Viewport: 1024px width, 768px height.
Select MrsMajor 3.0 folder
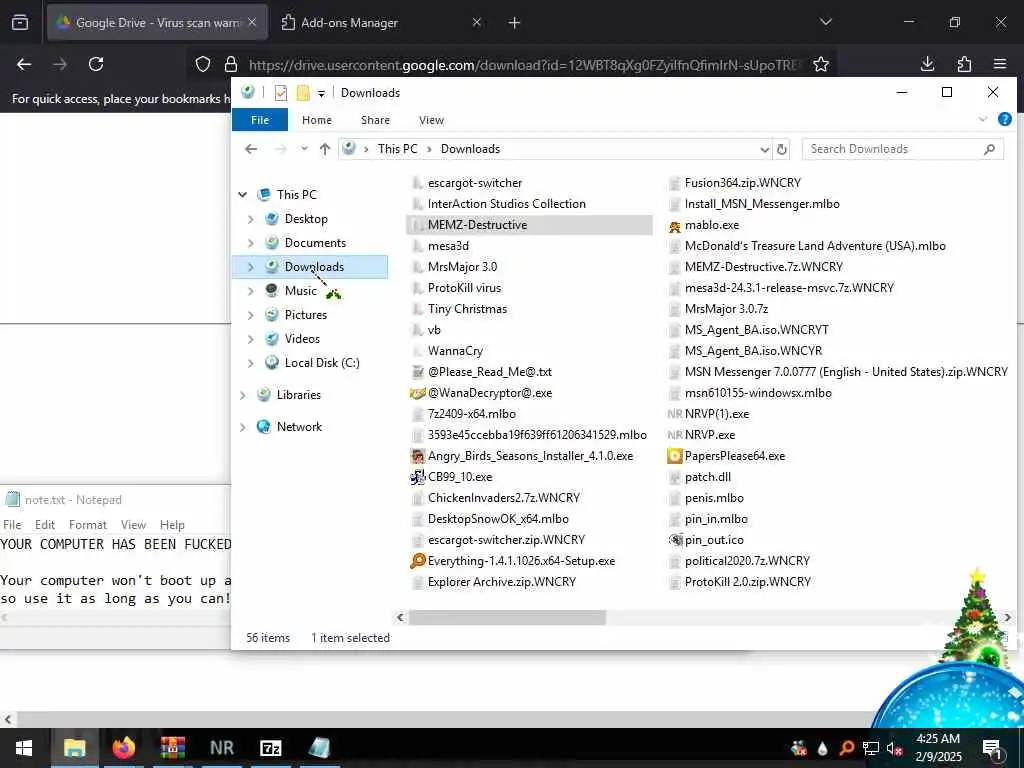click(462, 267)
